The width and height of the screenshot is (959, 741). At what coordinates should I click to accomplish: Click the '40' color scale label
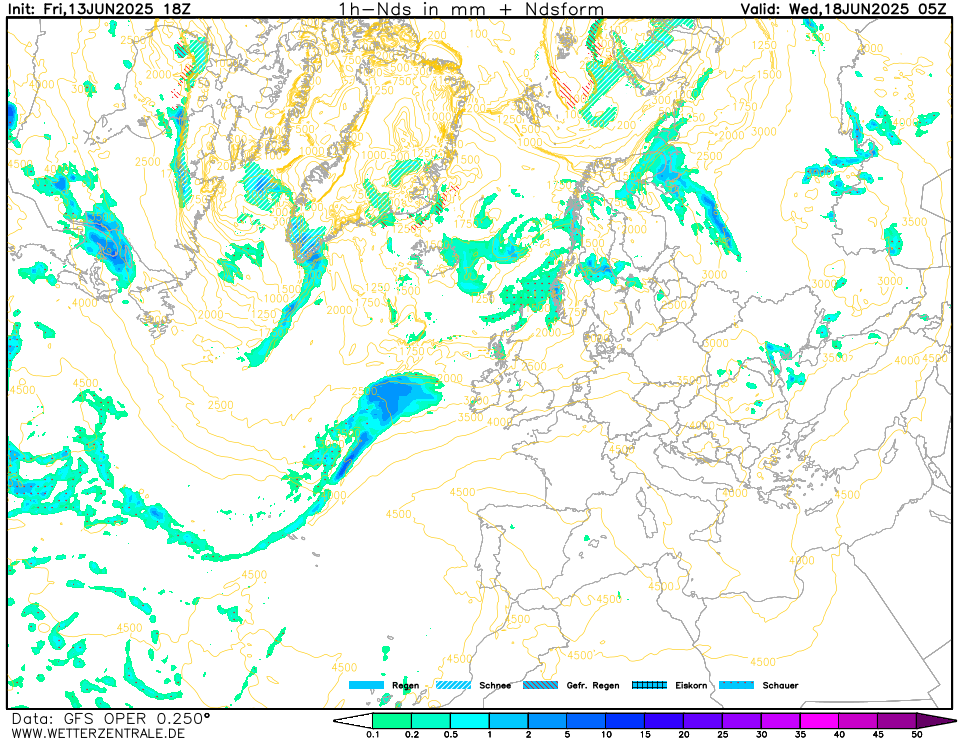(x=839, y=735)
